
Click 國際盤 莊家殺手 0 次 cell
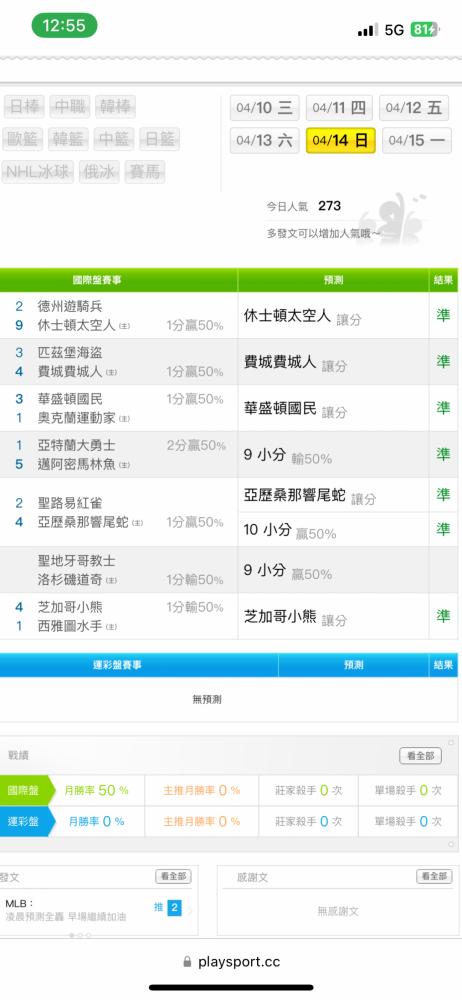point(308,790)
